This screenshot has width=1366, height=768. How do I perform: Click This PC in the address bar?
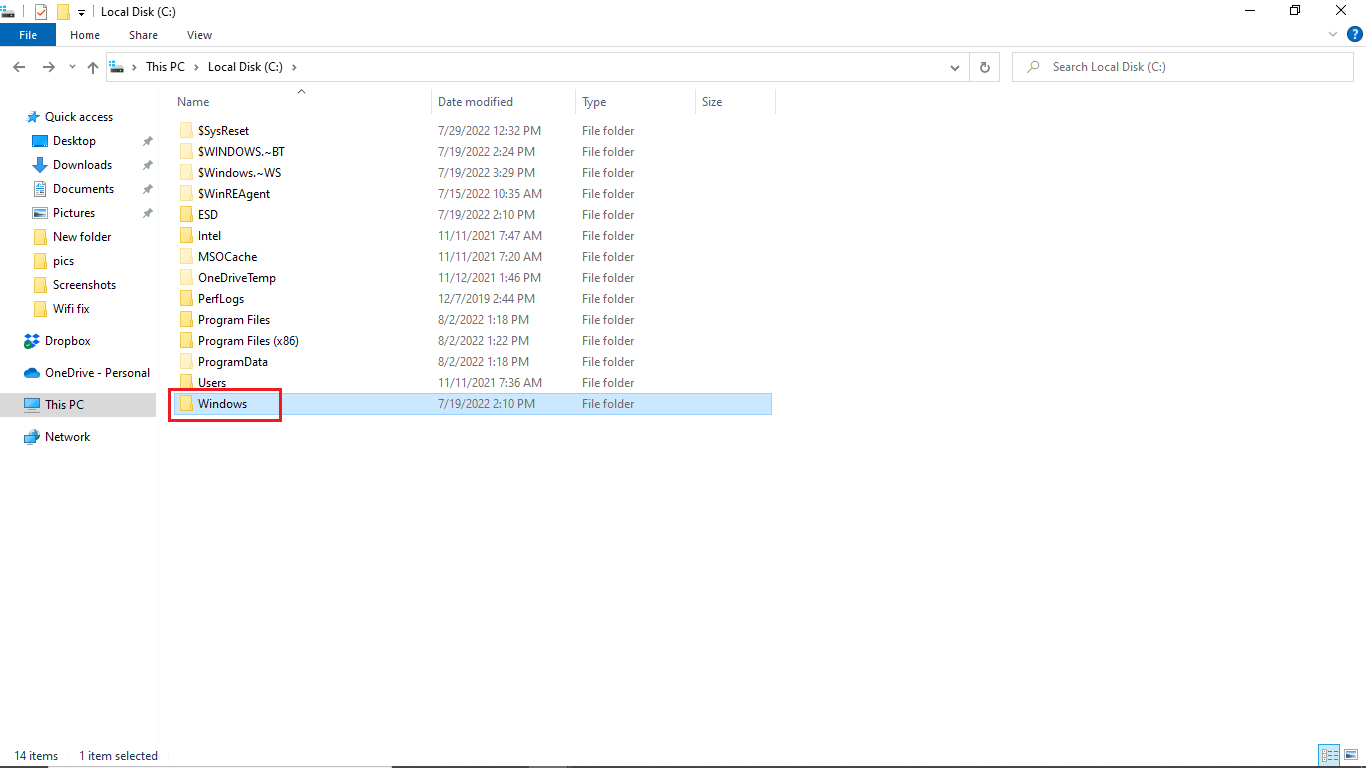[165, 67]
